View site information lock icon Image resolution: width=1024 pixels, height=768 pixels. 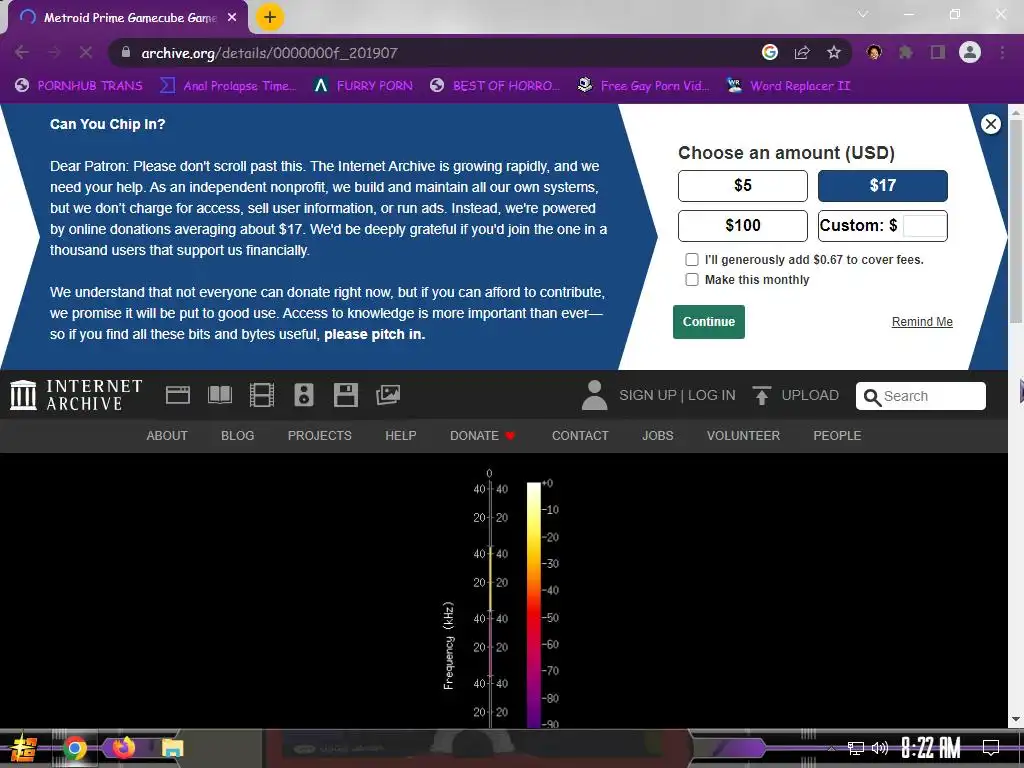point(127,52)
